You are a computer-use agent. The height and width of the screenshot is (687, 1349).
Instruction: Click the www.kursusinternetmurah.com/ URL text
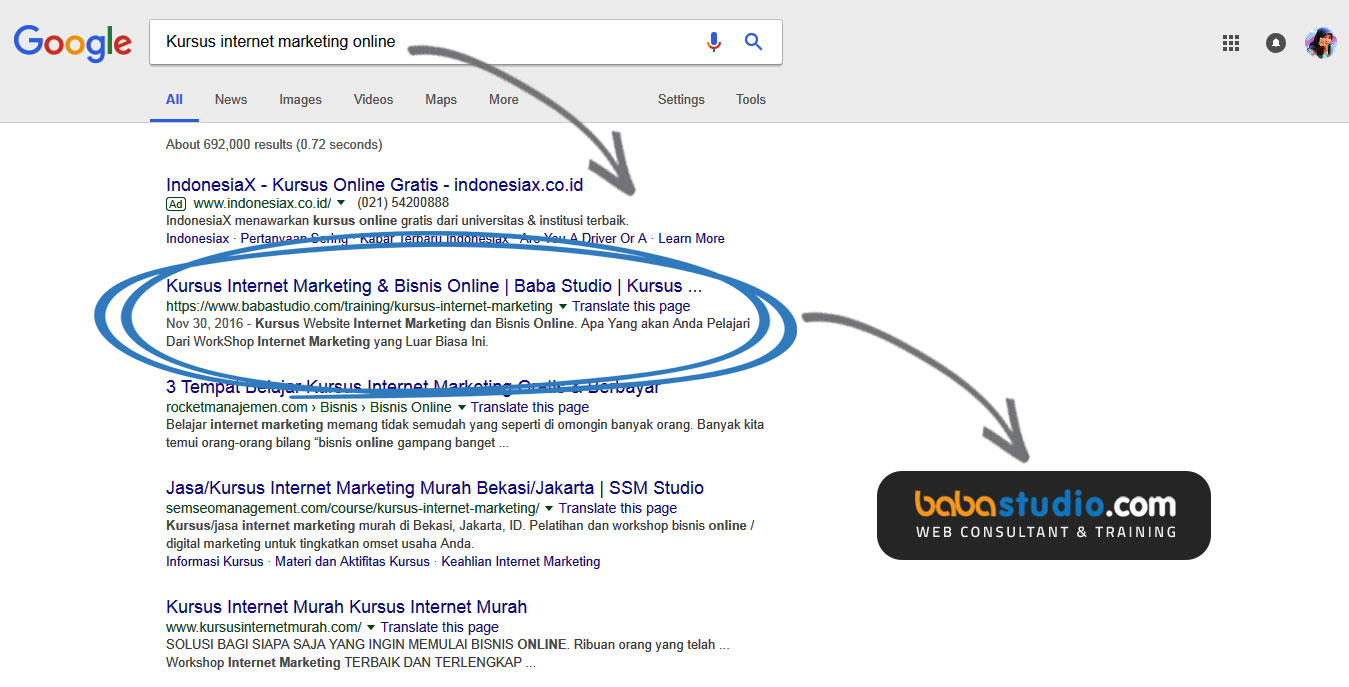pyautogui.click(x=264, y=627)
